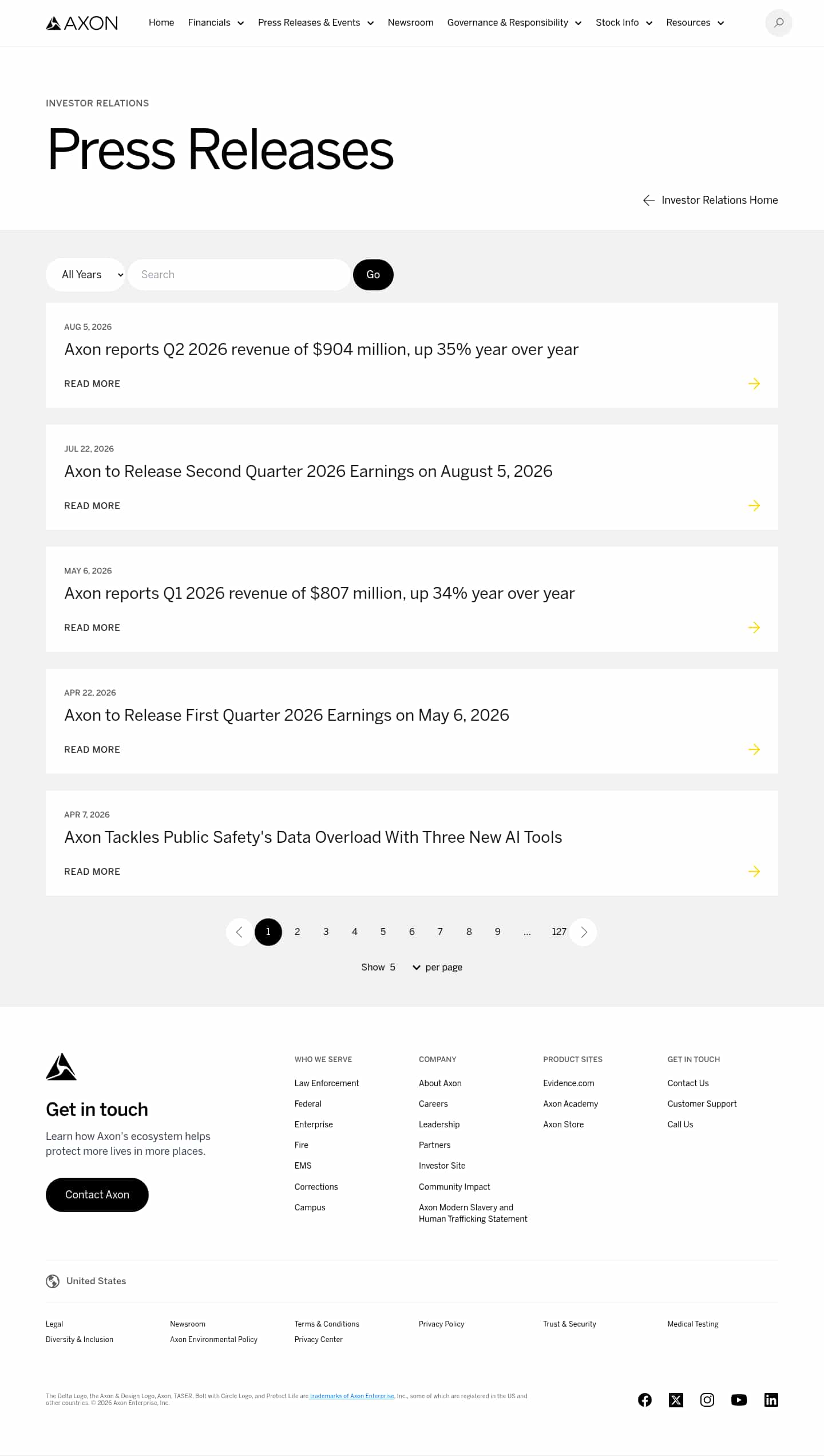This screenshot has width=824, height=1456.
Task: Jump to last page 127
Action: click(558, 932)
